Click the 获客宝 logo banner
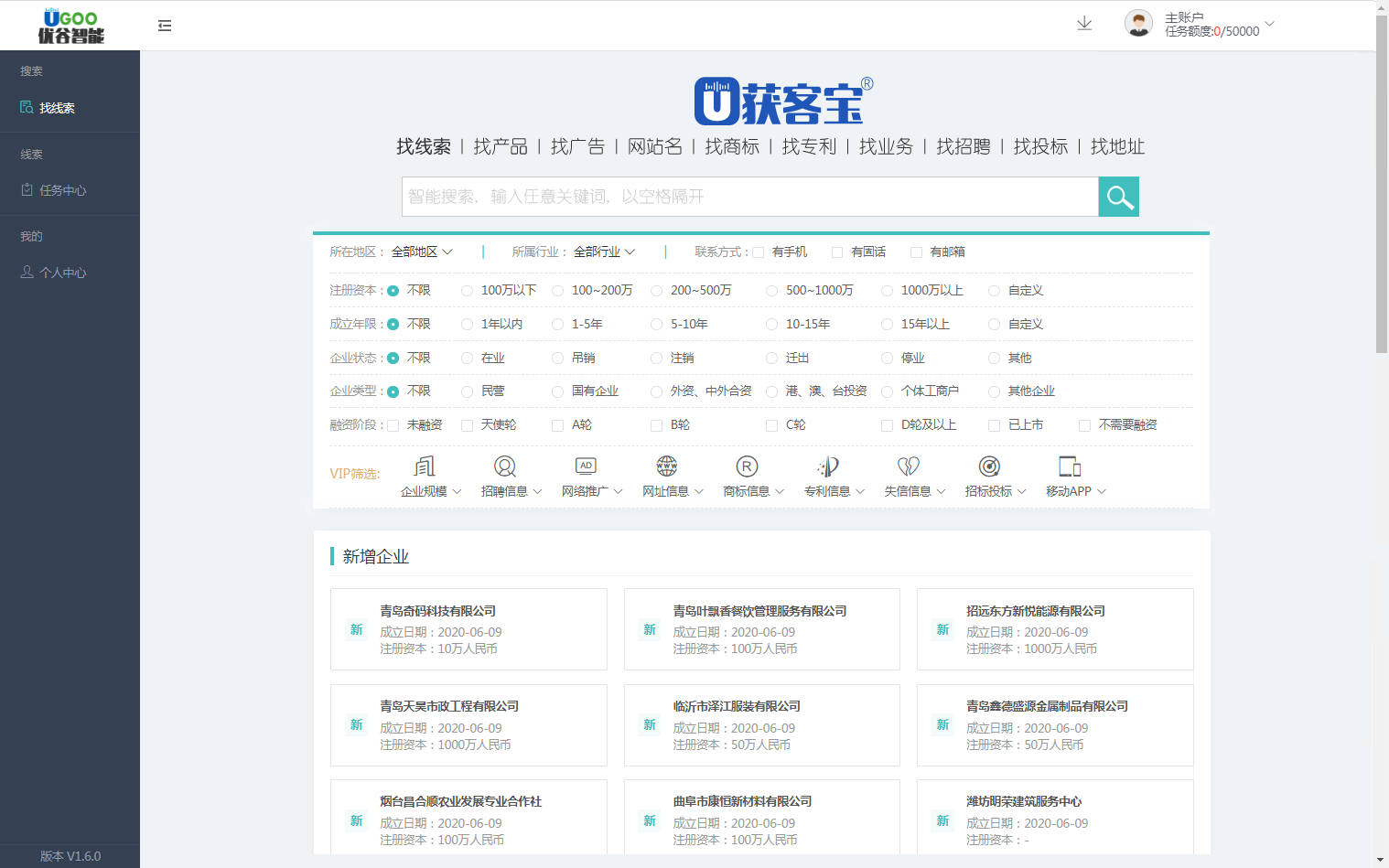Image resolution: width=1389 pixels, height=868 pixels. (x=784, y=101)
